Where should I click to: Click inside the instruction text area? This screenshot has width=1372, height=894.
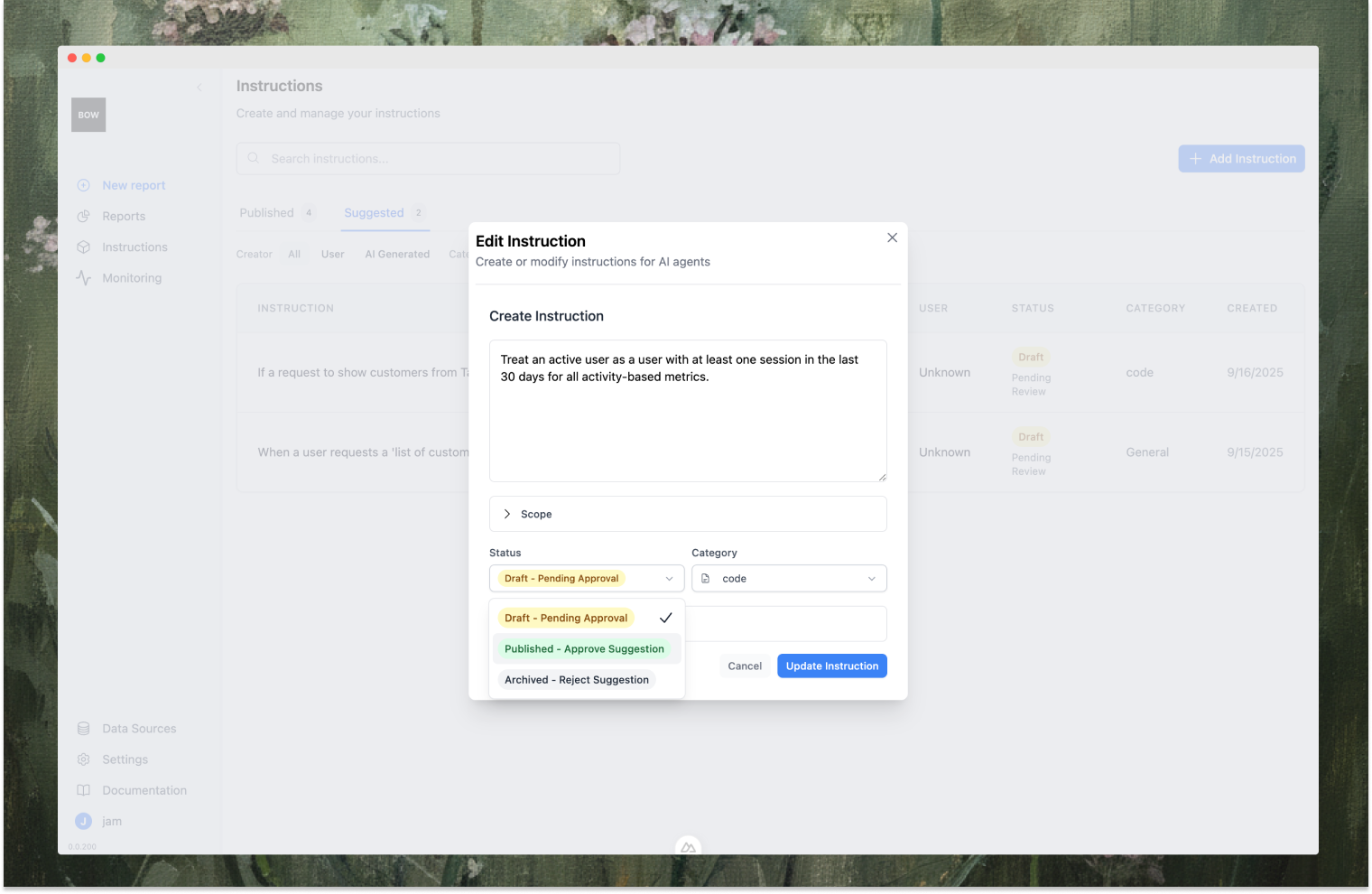coord(687,411)
